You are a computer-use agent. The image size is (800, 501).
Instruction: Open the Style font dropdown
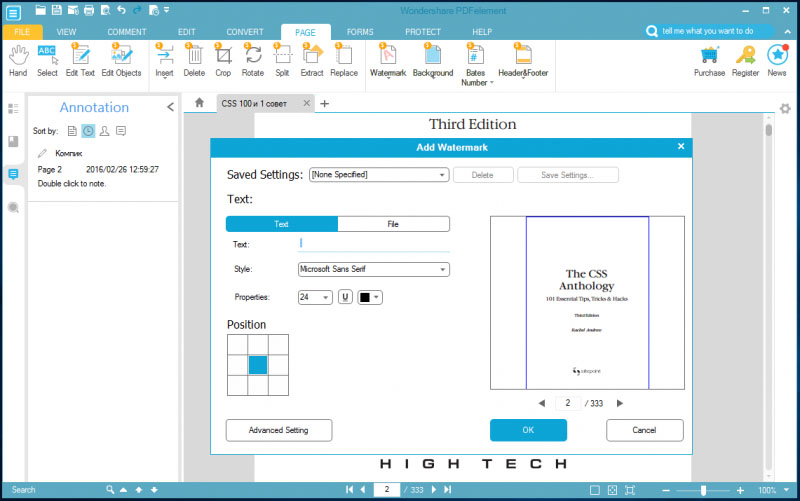pyautogui.click(x=373, y=269)
